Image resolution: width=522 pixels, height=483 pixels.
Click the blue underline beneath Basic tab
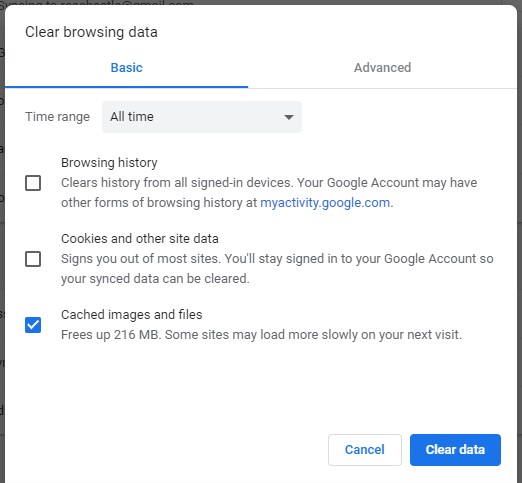(126, 87)
